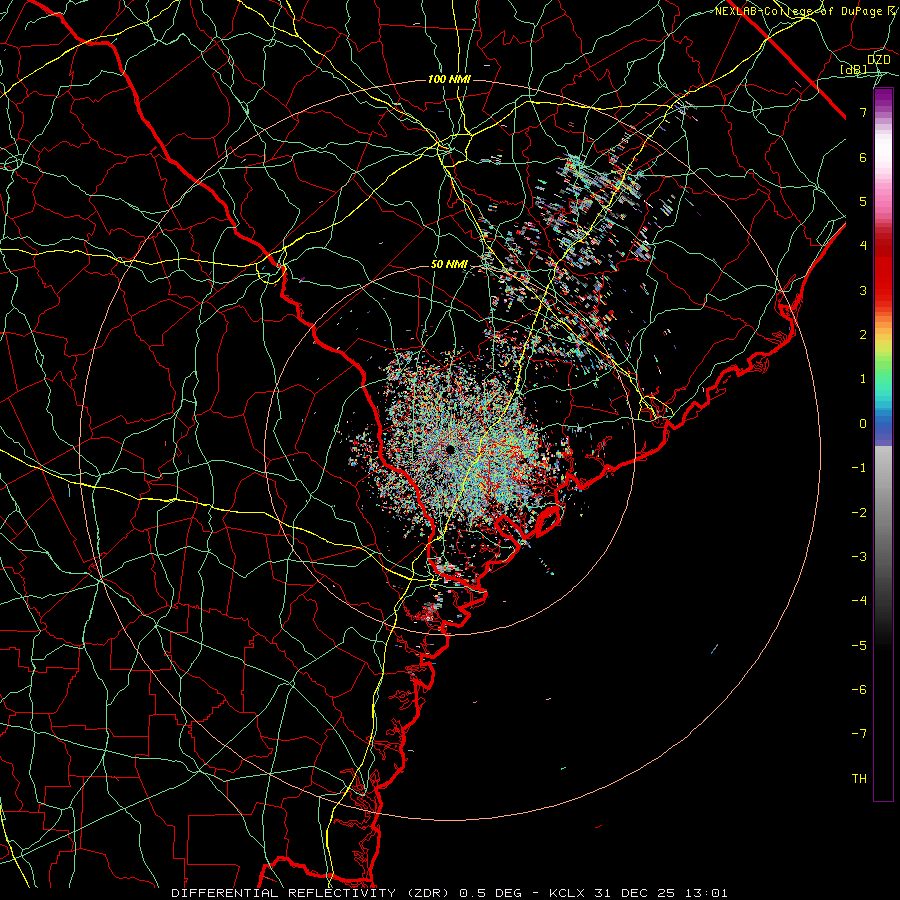Click the "KCLX" station ID in the caption

click(567, 893)
